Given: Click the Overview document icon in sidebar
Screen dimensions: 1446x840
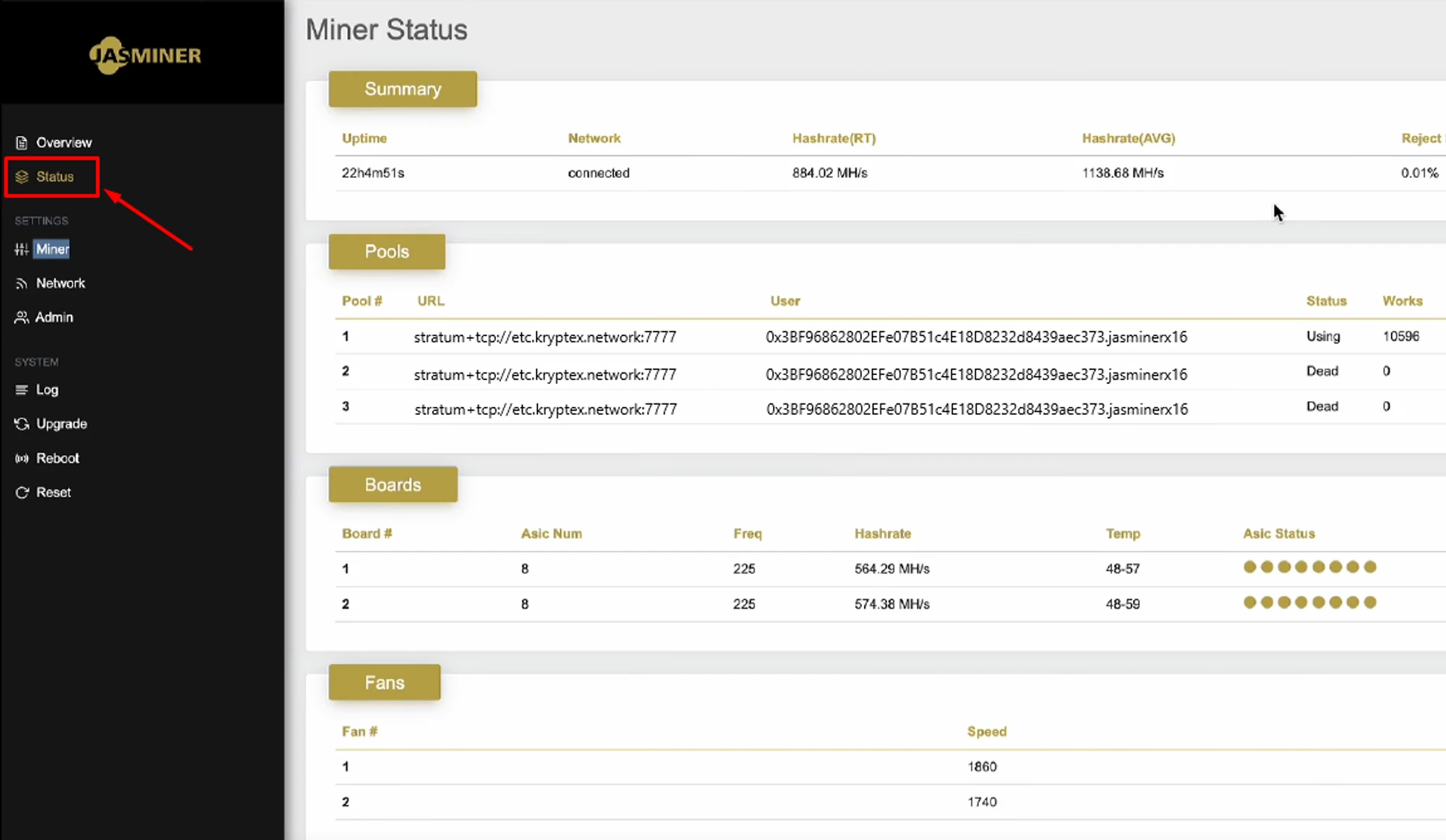Looking at the screenshot, I should point(22,142).
